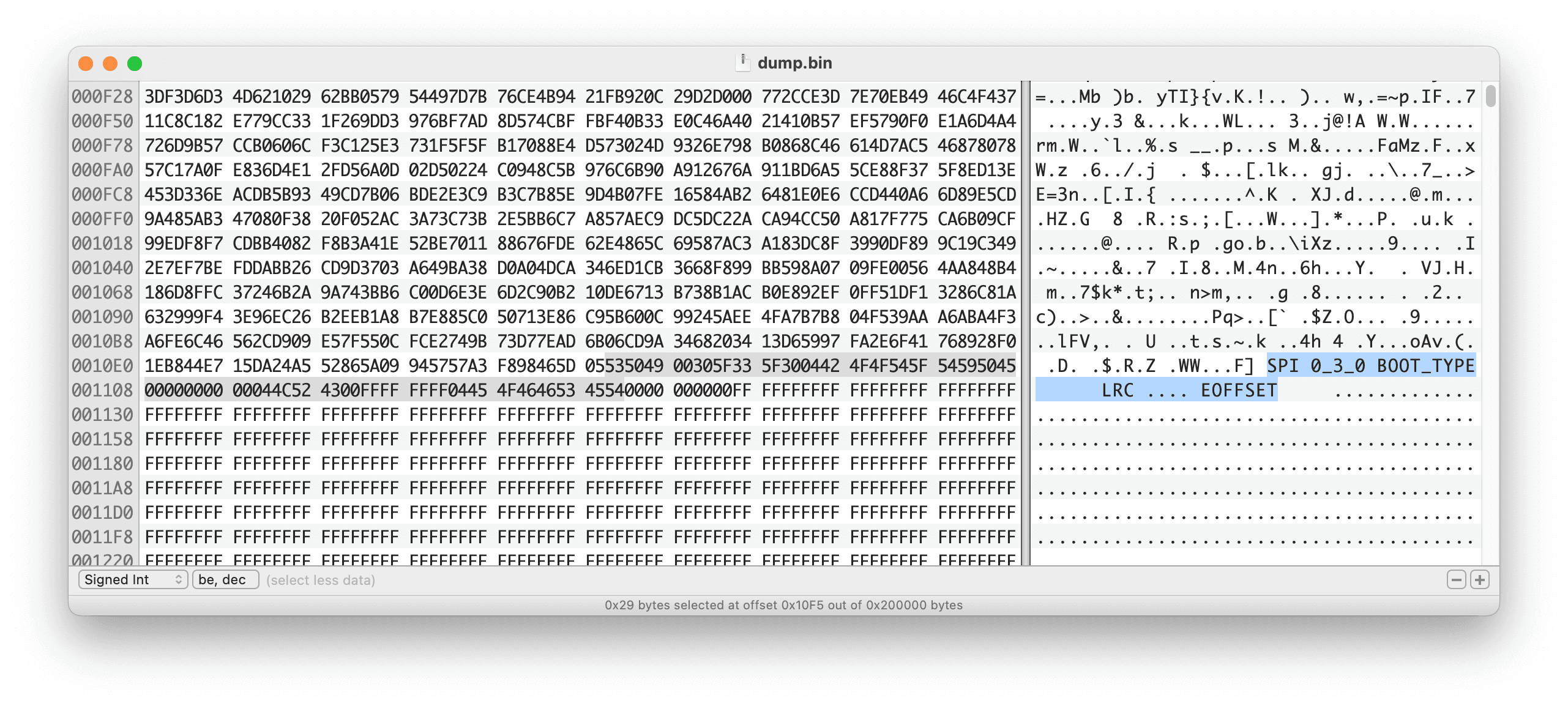The height and width of the screenshot is (706, 1568).
Task: Click hex word 3DF3D6D3 in first row
Action: point(184,97)
